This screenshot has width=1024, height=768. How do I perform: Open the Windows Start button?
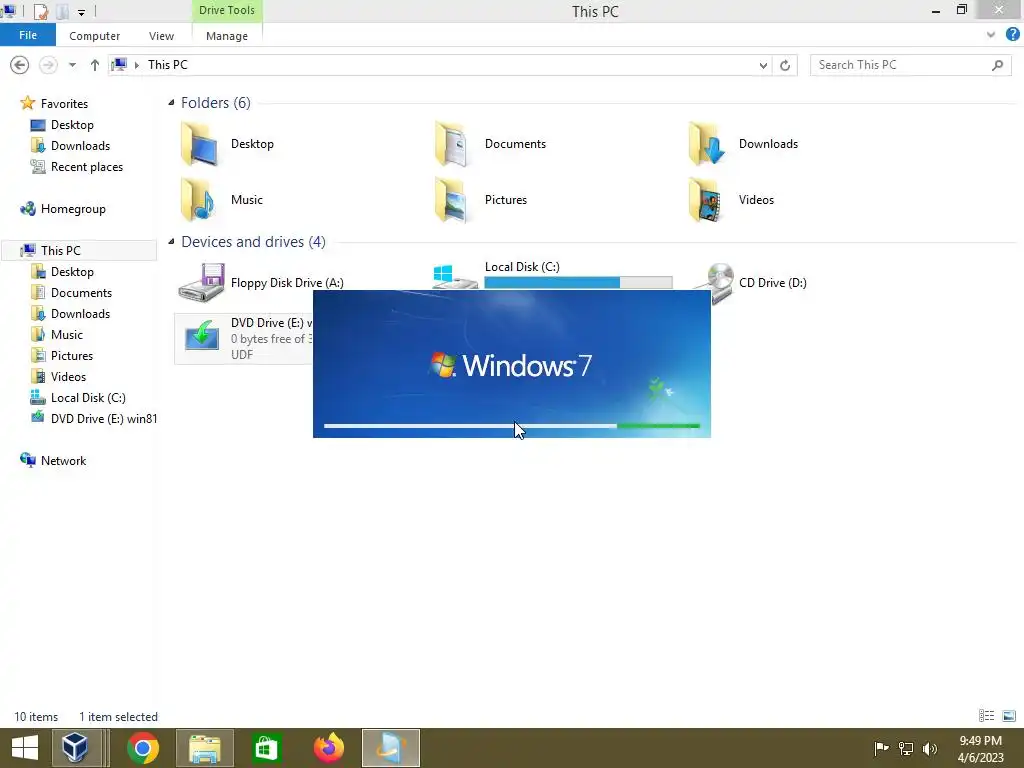pos(25,748)
